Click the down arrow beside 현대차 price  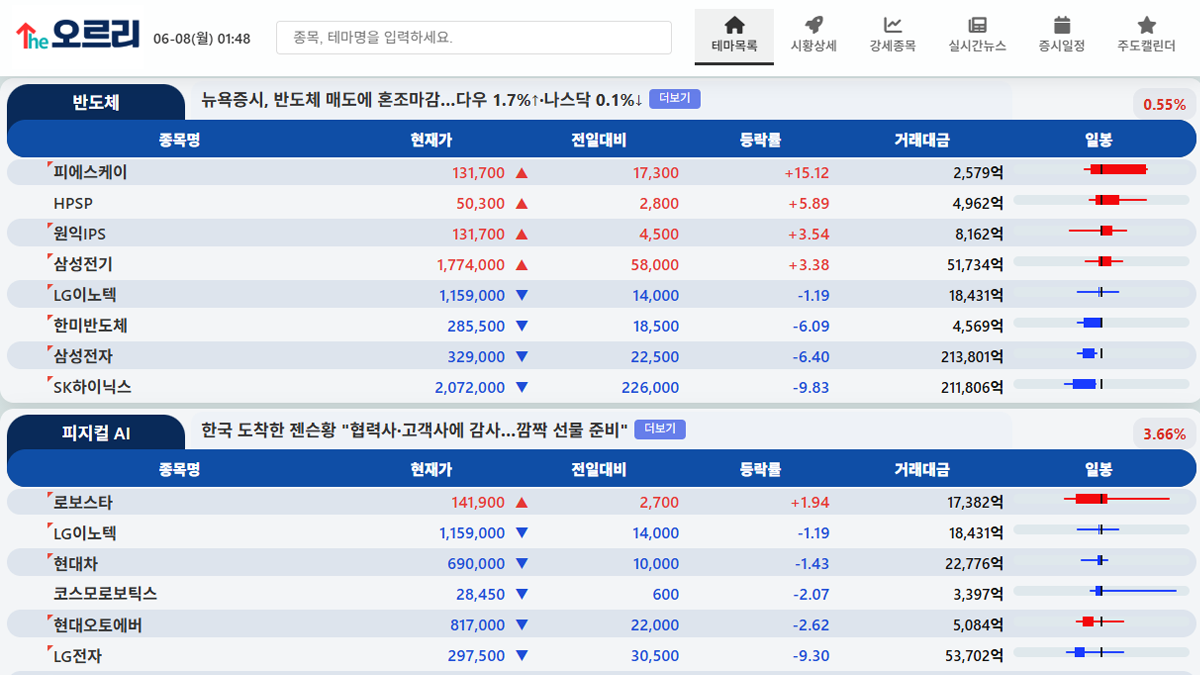click(x=520, y=564)
